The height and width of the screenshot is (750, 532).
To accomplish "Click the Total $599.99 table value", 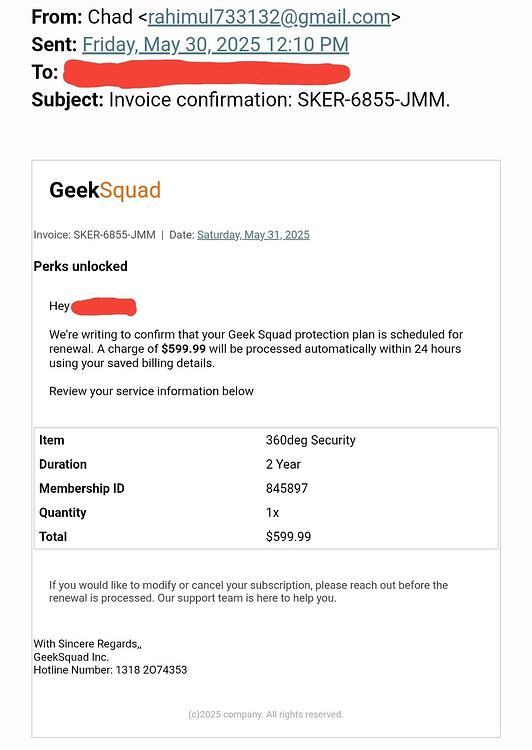I will click(x=288, y=536).
